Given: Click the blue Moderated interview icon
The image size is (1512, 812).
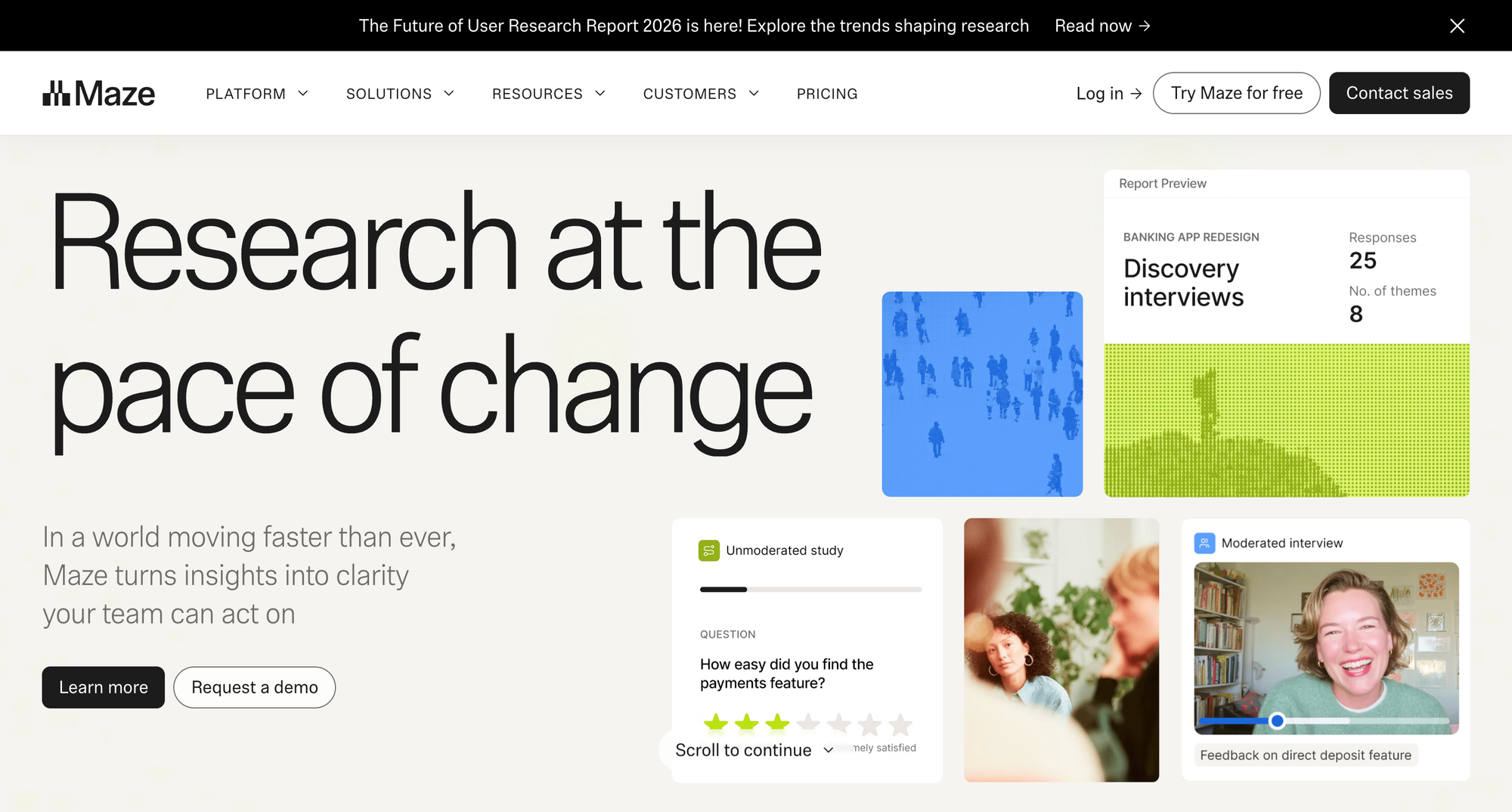Looking at the screenshot, I should click(1204, 543).
